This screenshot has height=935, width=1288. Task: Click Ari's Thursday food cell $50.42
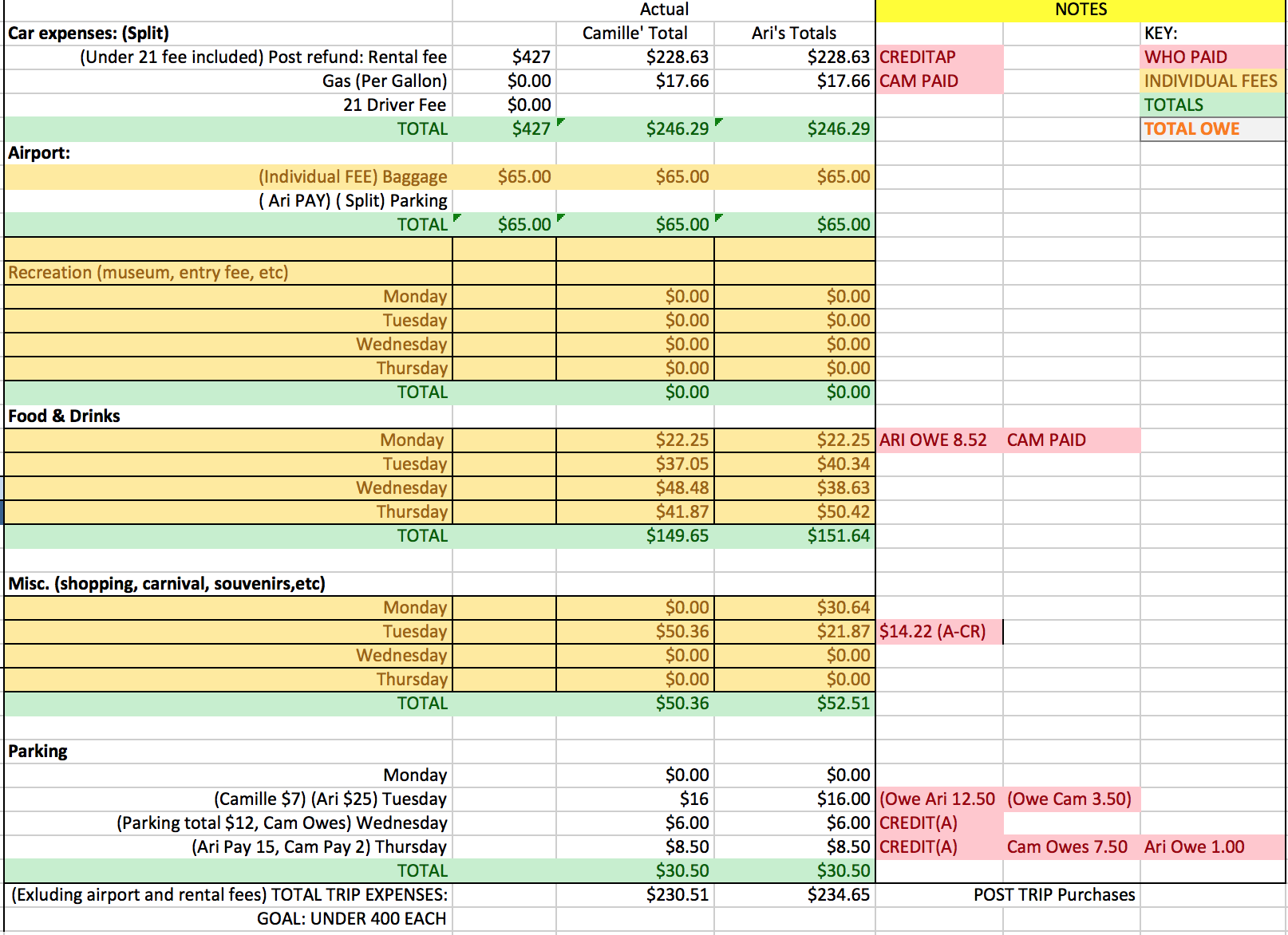tap(795, 512)
